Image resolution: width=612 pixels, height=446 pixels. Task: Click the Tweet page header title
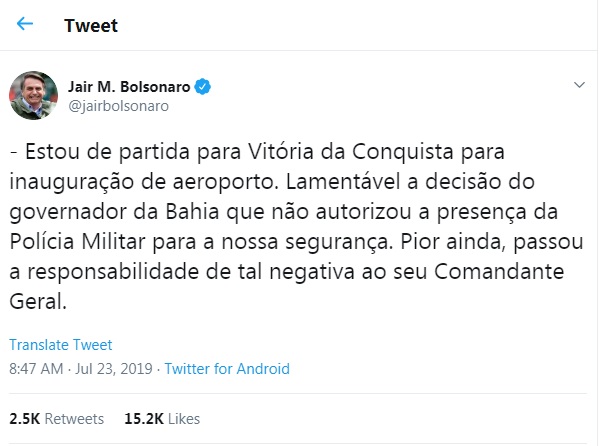pos(89,24)
